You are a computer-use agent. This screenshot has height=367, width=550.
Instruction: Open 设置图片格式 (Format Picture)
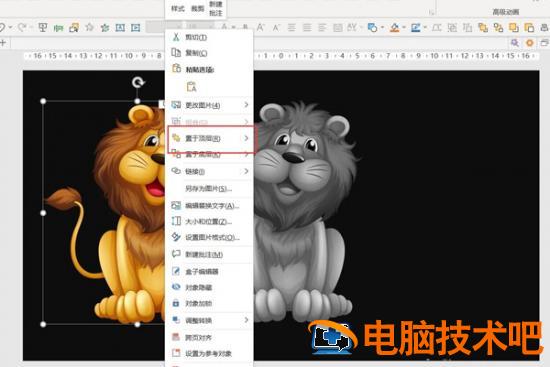pyautogui.click(x=209, y=238)
